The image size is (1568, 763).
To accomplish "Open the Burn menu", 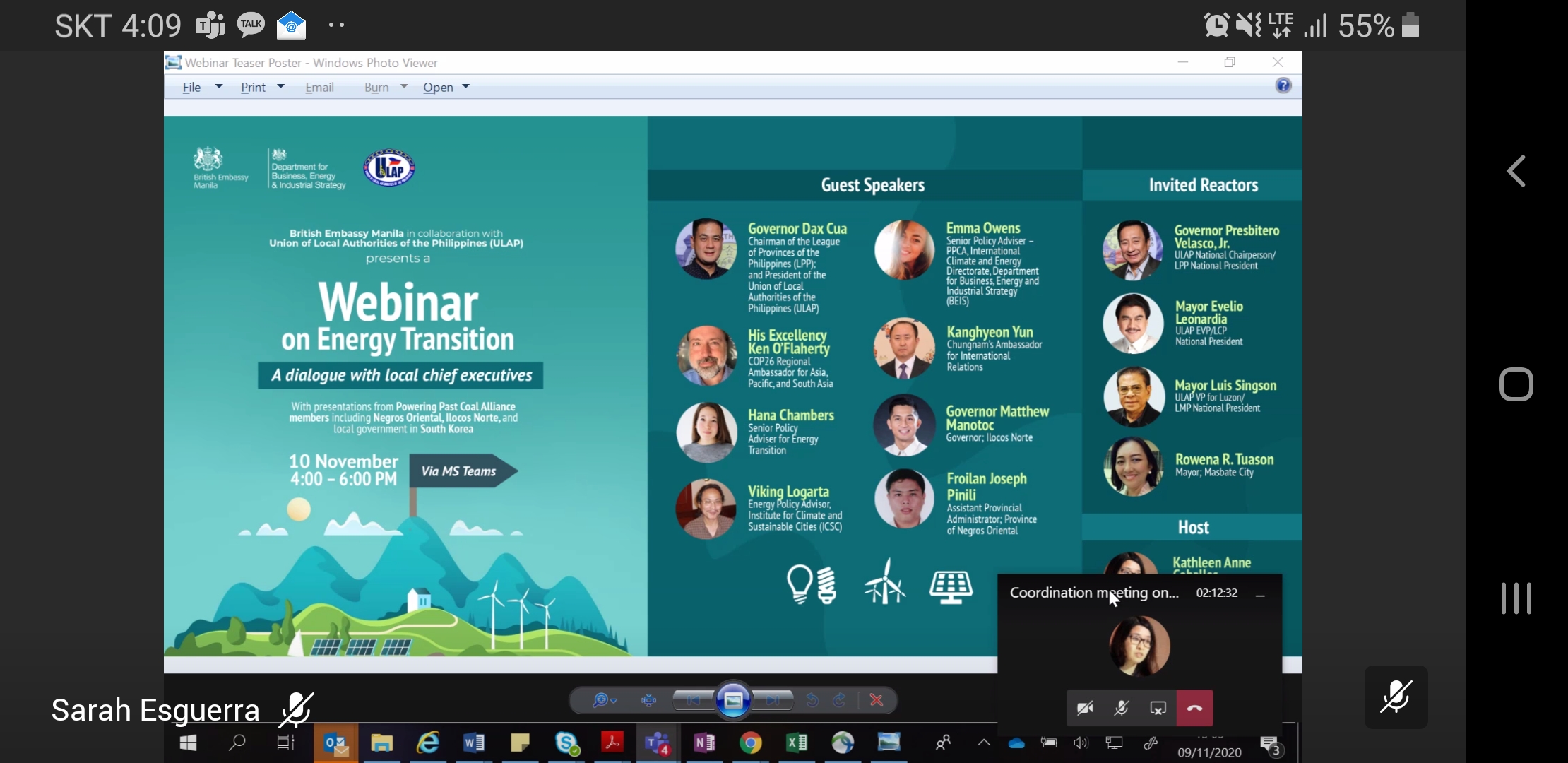I will [377, 87].
